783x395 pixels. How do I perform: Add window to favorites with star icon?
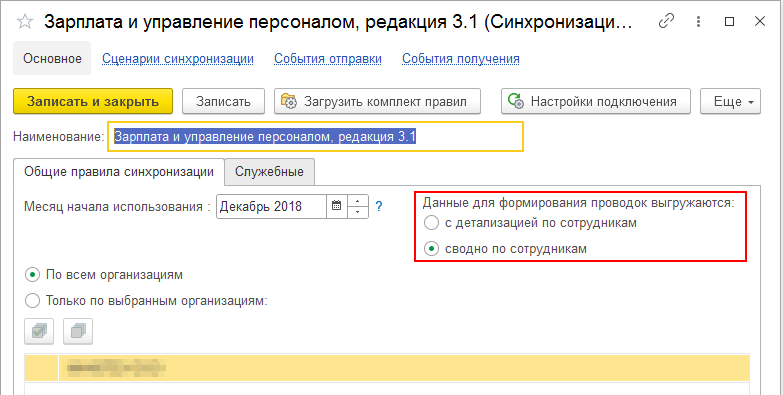(x=25, y=21)
